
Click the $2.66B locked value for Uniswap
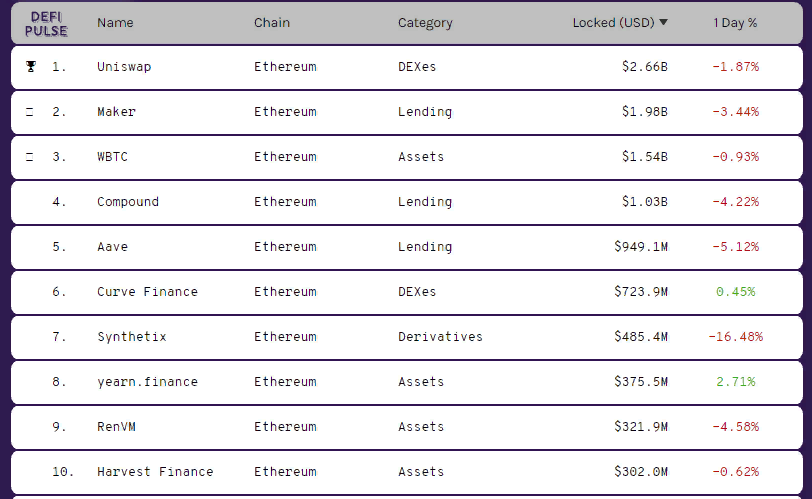click(644, 67)
